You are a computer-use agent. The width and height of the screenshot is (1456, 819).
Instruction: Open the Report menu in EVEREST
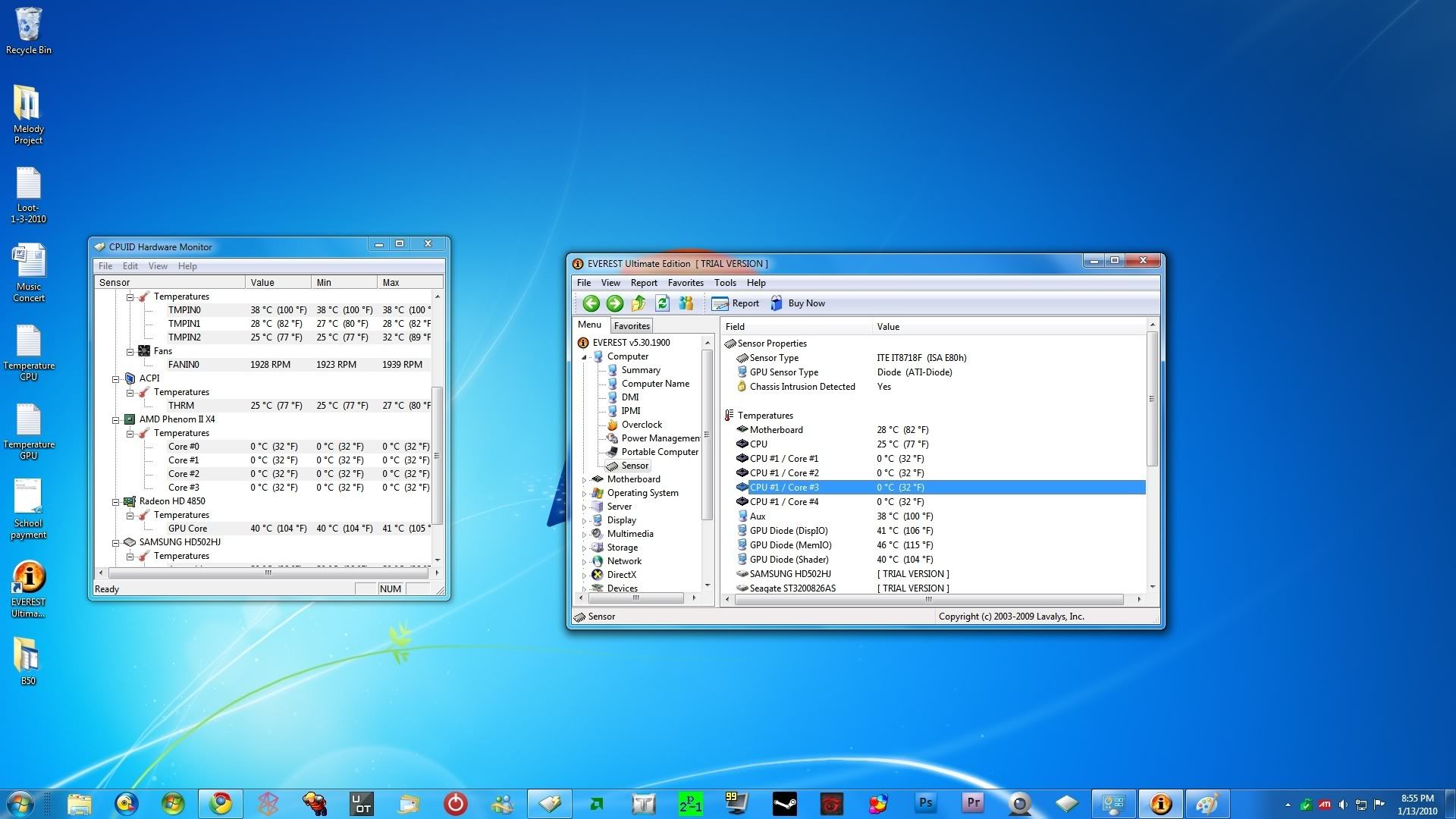(x=644, y=283)
